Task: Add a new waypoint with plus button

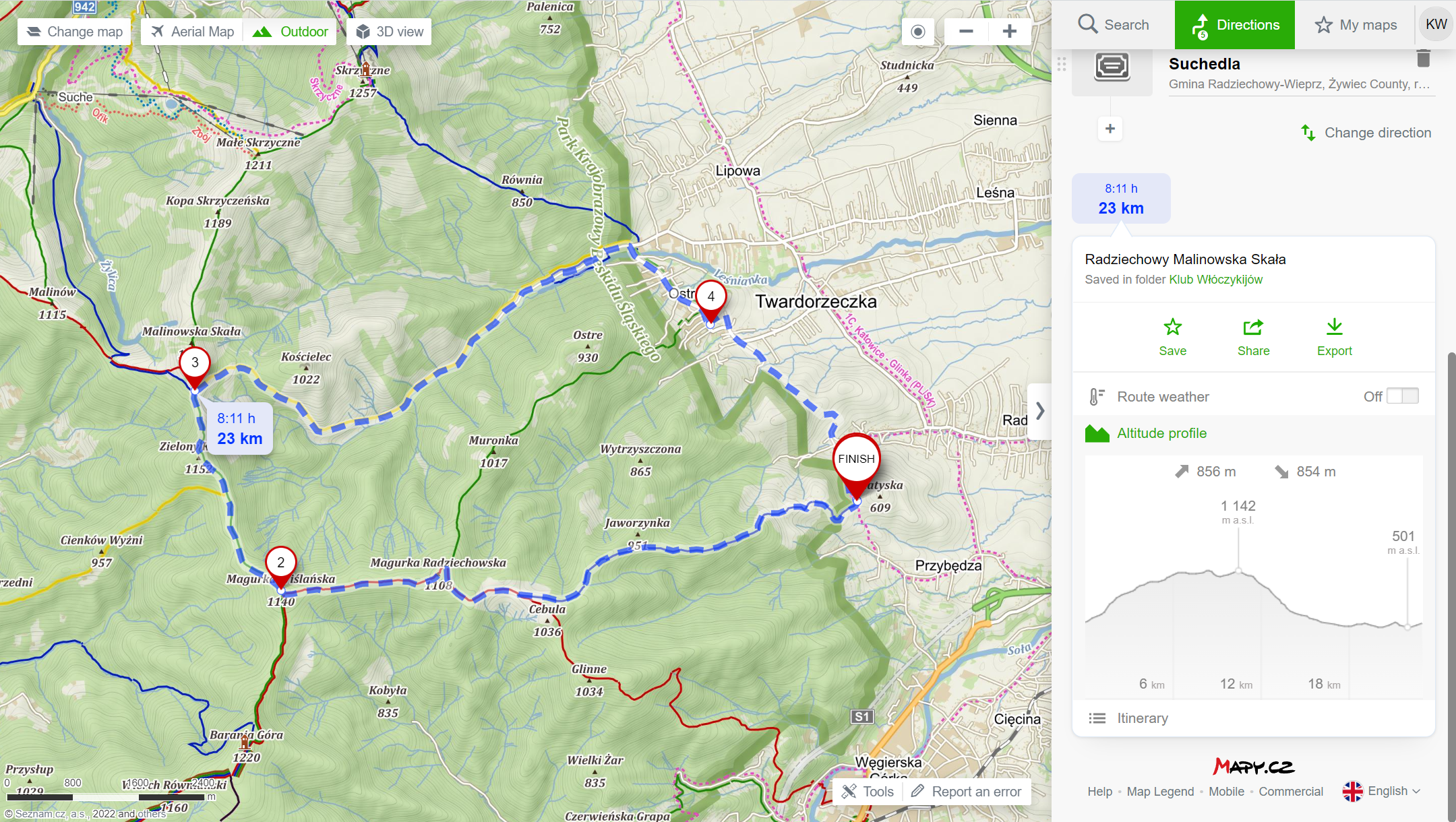Action: [x=1110, y=129]
